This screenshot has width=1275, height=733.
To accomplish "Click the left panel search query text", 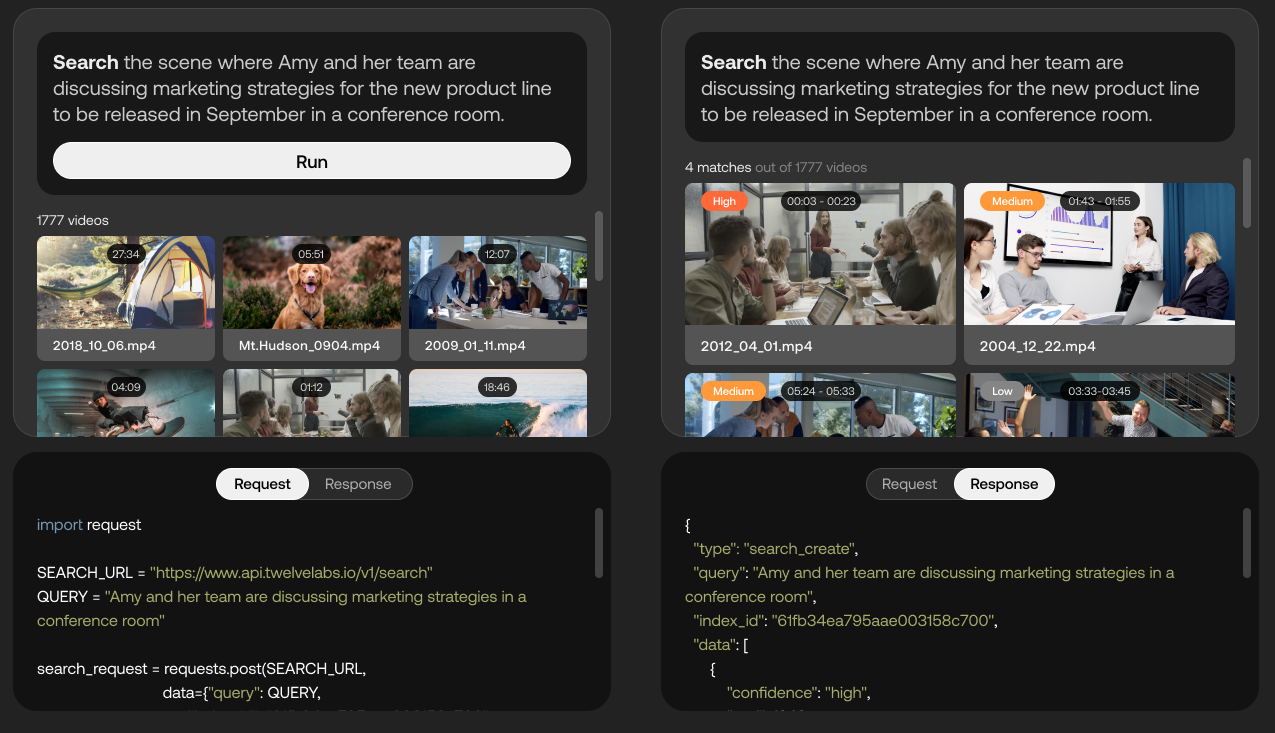I will pyautogui.click(x=303, y=88).
